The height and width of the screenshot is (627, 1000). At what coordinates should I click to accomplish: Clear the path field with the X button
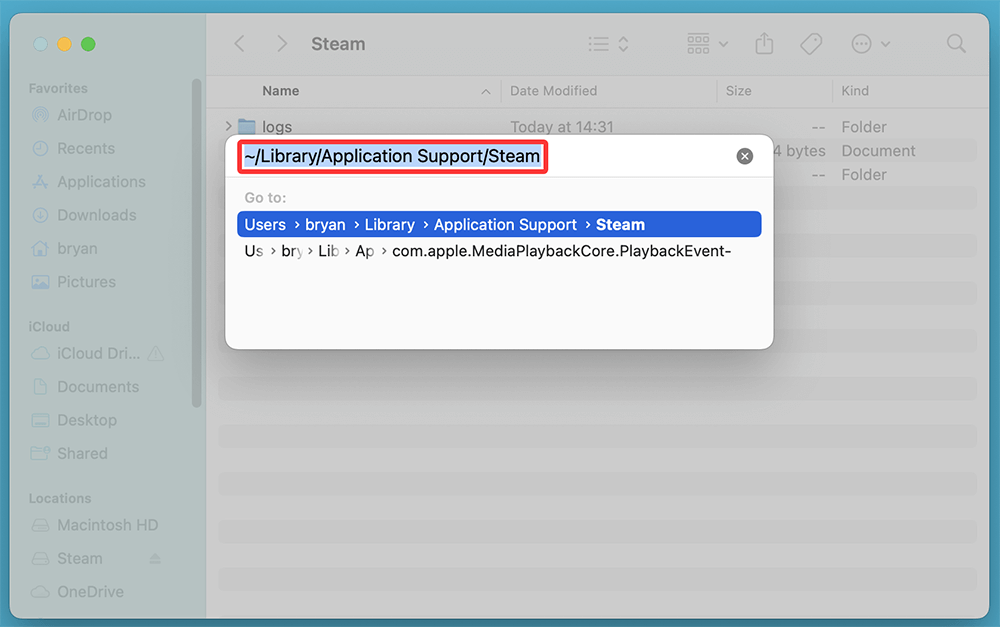744,156
